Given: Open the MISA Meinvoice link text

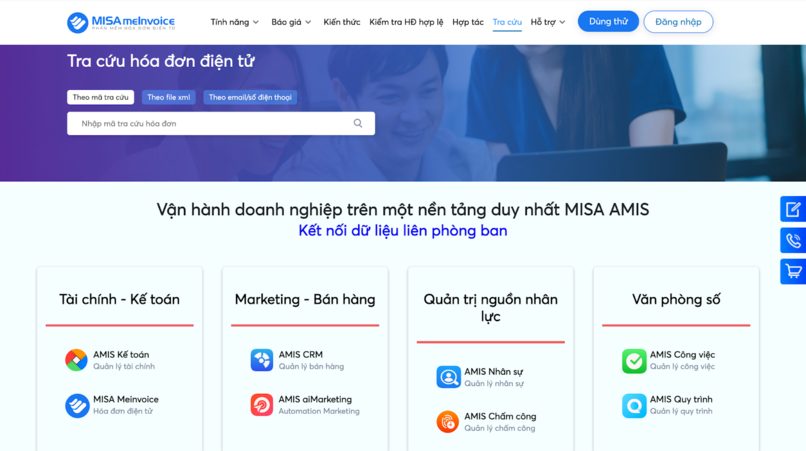Looking at the screenshot, I should (x=125, y=399).
